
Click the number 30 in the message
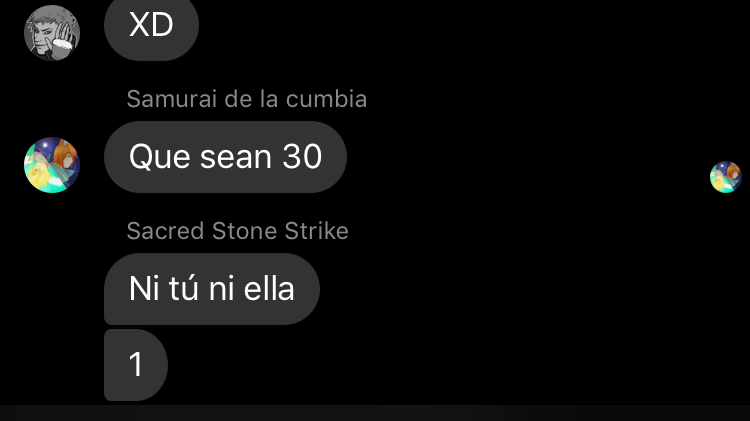click(302, 157)
